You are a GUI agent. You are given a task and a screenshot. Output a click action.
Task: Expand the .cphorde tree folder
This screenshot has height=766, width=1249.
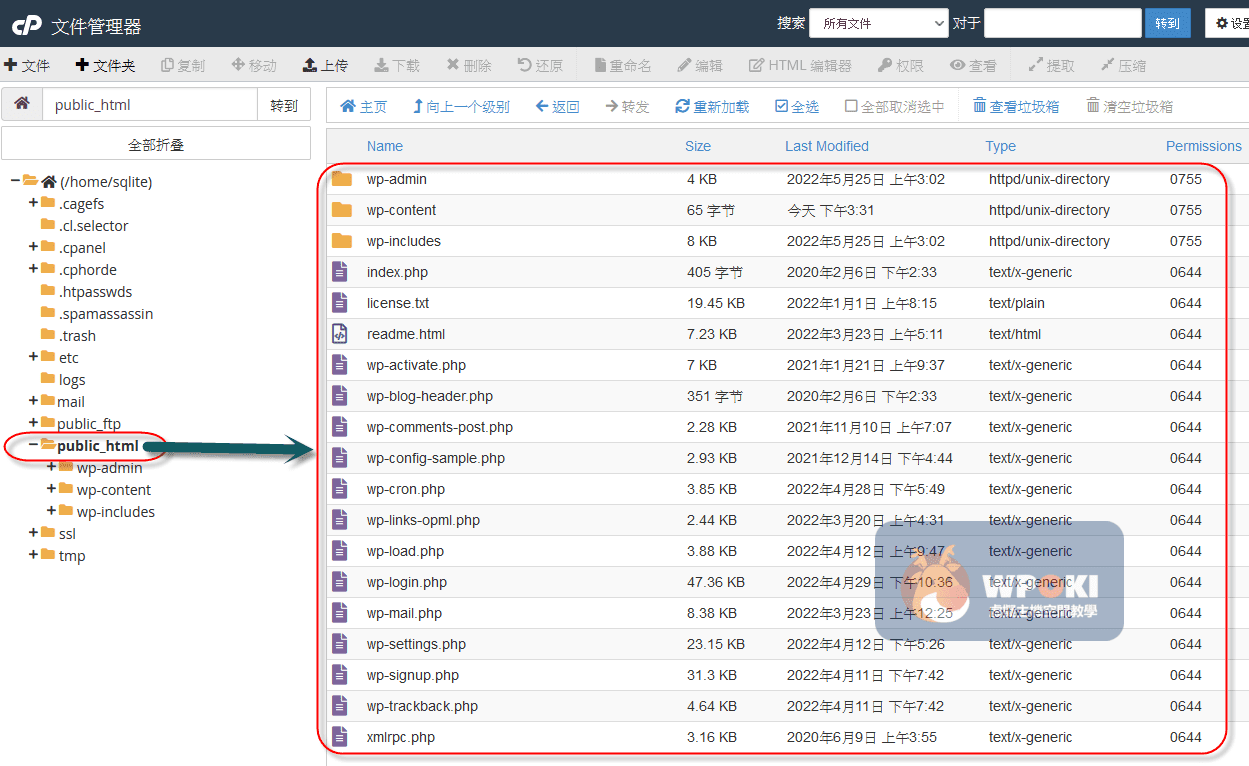coord(33,269)
